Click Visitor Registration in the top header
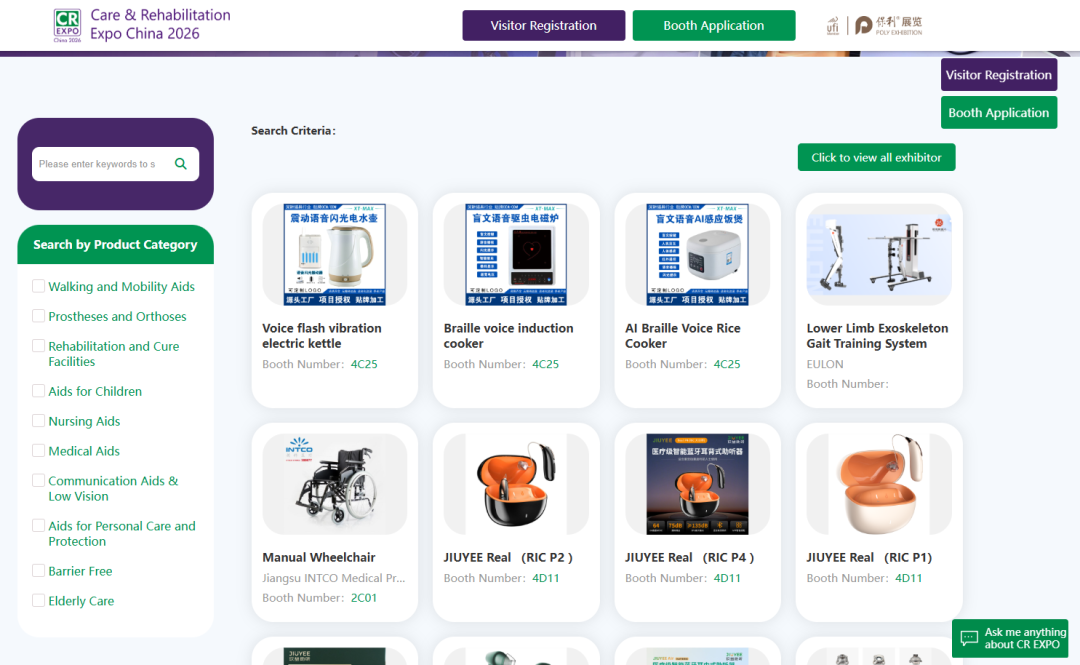This screenshot has height=665, width=1080. click(x=543, y=26)
